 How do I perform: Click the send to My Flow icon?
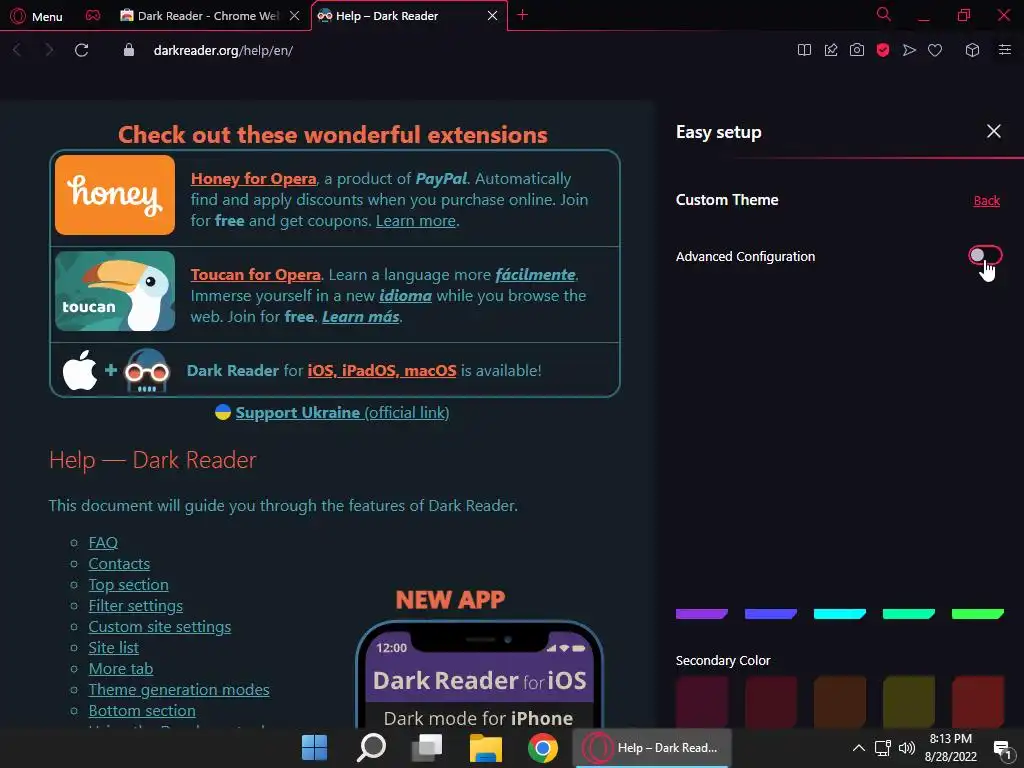[x=909, y=50]
